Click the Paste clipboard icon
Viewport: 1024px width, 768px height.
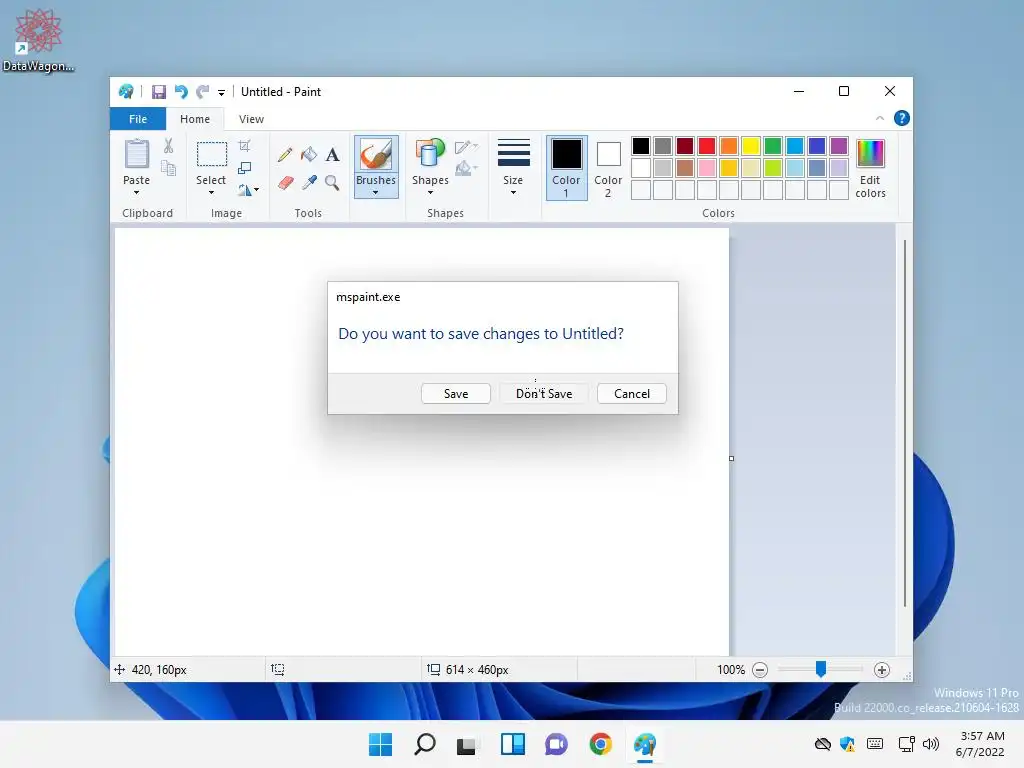tap(136, 154)
